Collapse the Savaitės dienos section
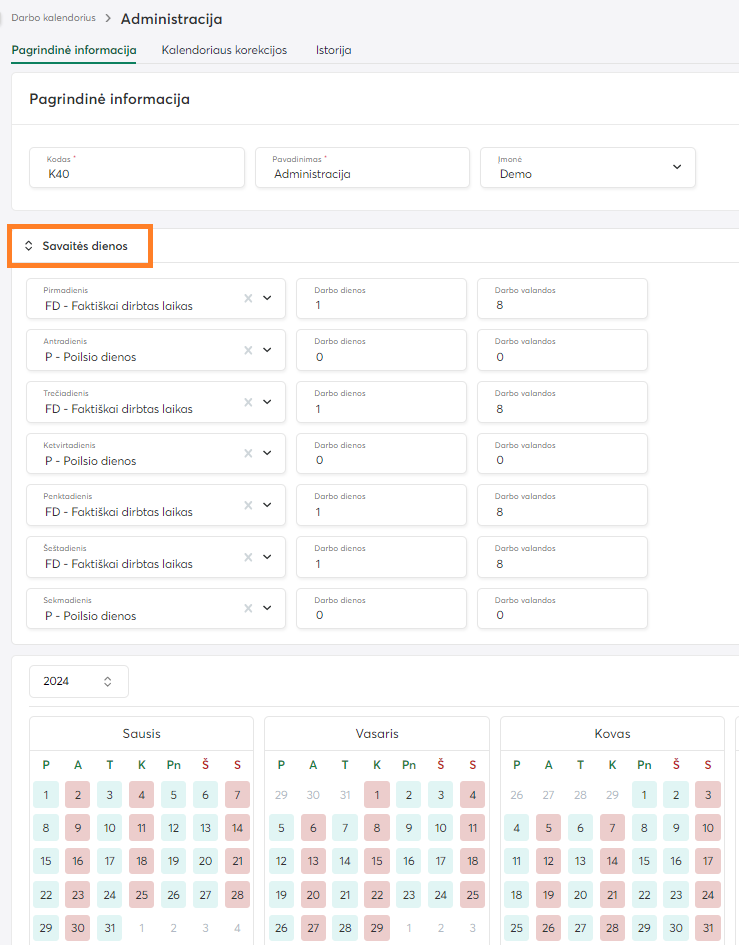Image resolution: width=739 pixels, height=945 pixels. [x=80, y=246]
